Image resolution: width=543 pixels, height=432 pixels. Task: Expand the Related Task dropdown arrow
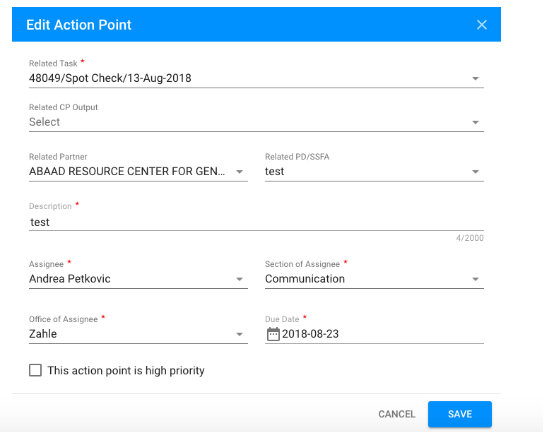tap(475, 79)
